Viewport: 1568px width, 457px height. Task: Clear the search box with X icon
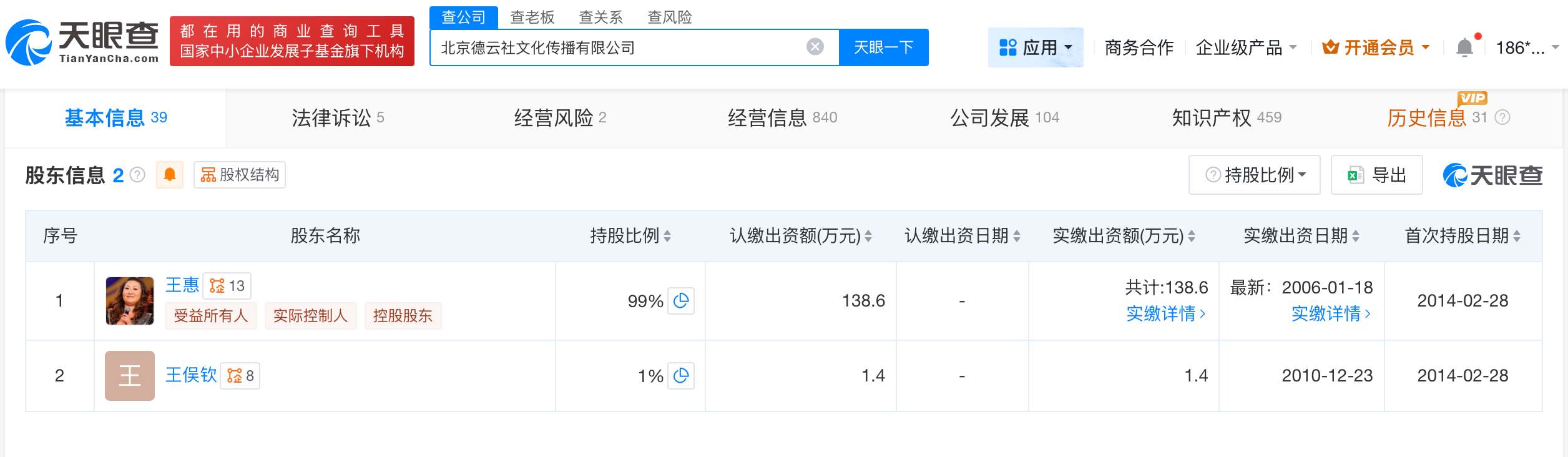(x=815, y=47)
